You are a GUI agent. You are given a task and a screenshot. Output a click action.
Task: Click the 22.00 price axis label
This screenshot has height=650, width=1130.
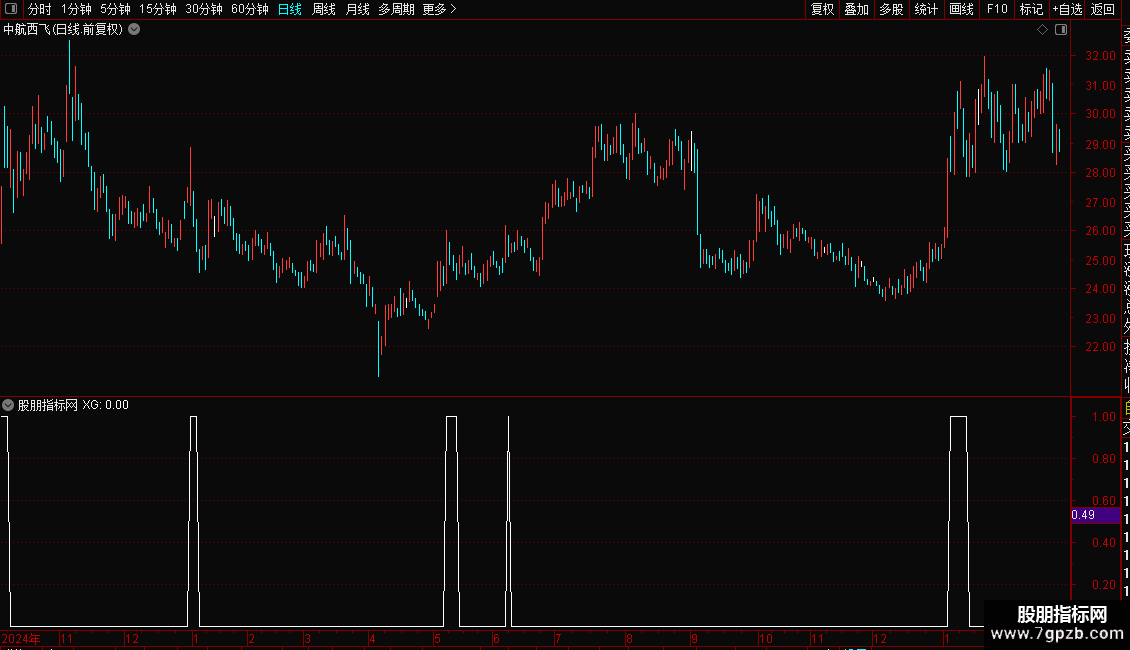(x=1100, y=347)
